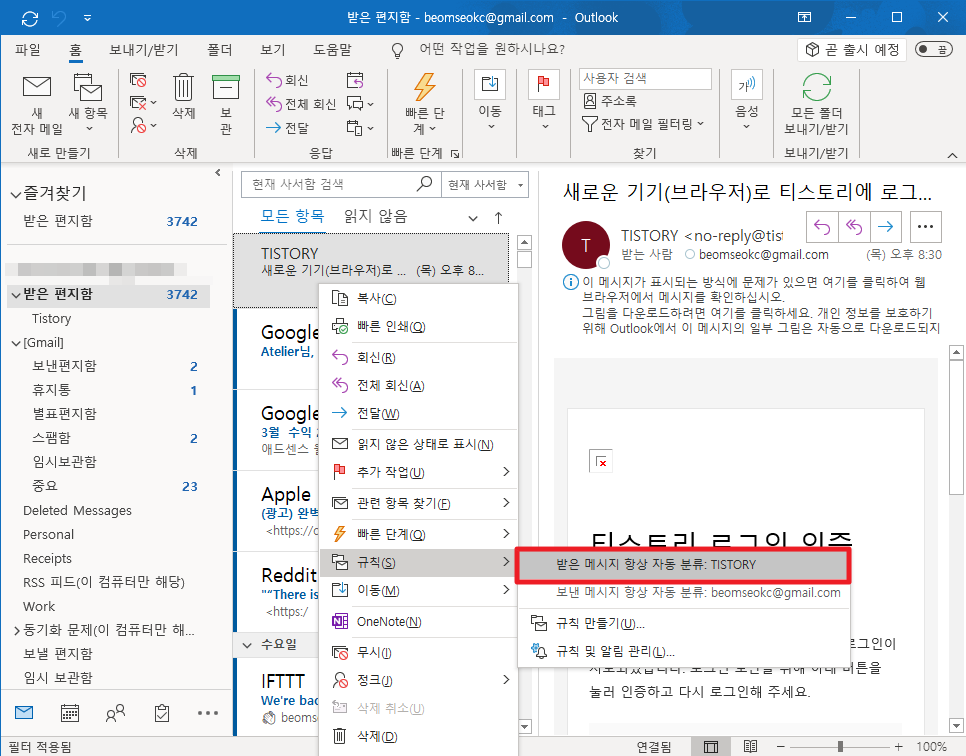966x756 pixels.
Task: Choose OneNote in context menu
Action: (x=418, y=622)
